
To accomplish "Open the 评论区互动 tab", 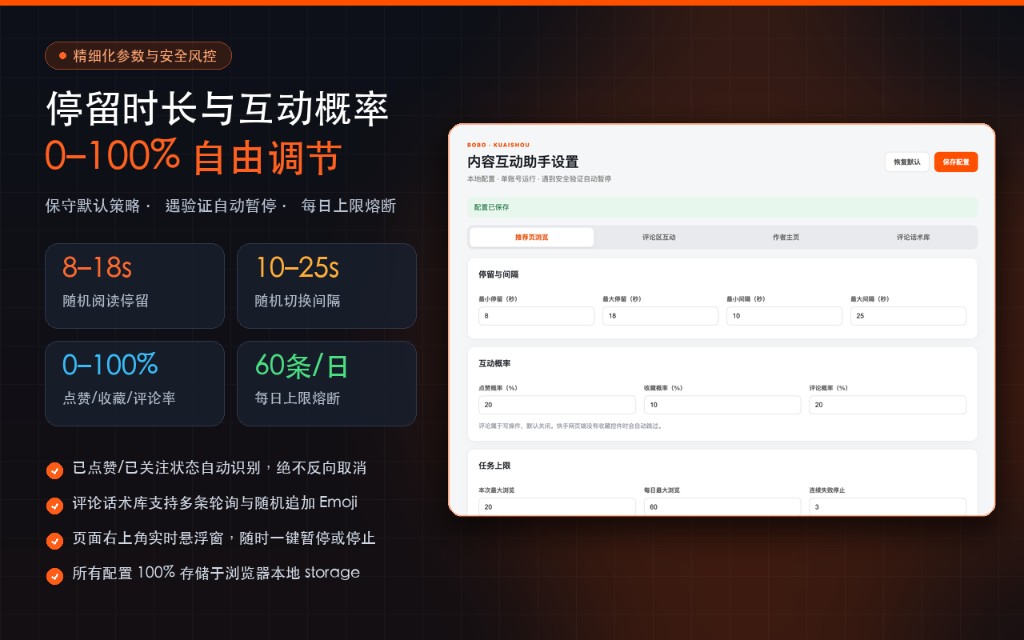I will [x=658, y=237].
